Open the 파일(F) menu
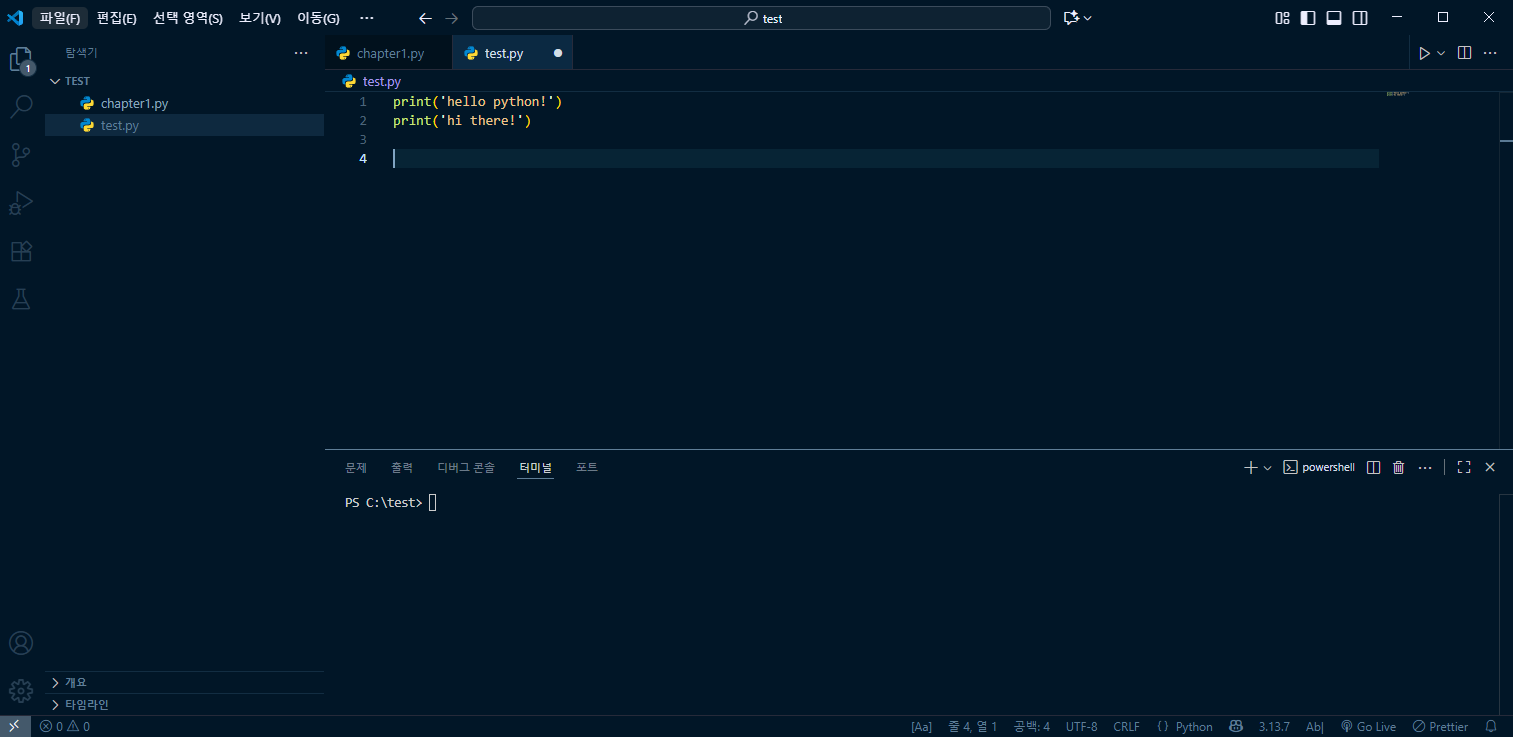Screen dimensions: 1513x737 tap(60, 18)
